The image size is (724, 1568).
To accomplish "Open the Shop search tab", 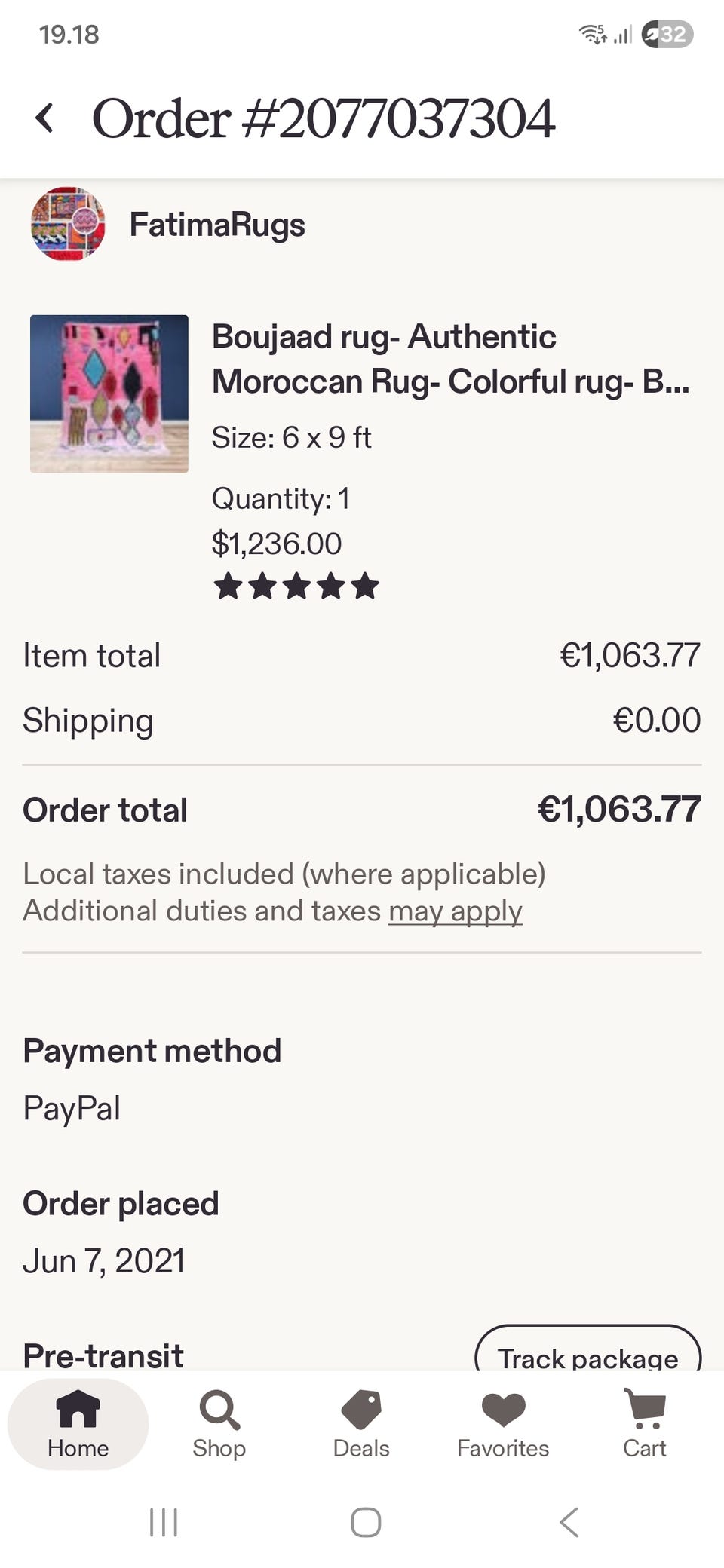I will click(x=219, y=1423).
